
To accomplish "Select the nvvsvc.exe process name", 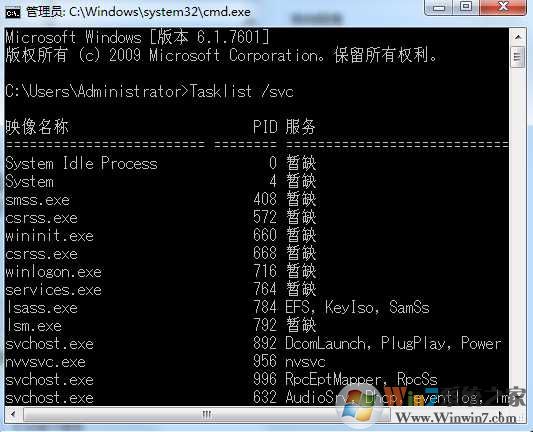I will point(46,362).
